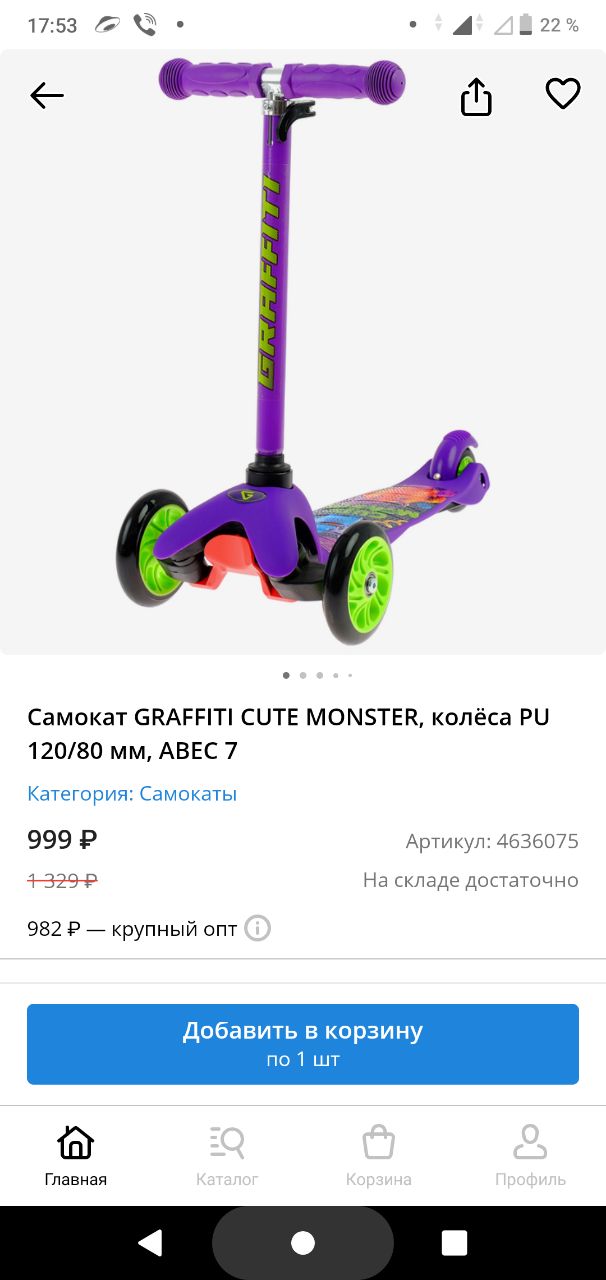Tap Android recent apps square

454,1243
